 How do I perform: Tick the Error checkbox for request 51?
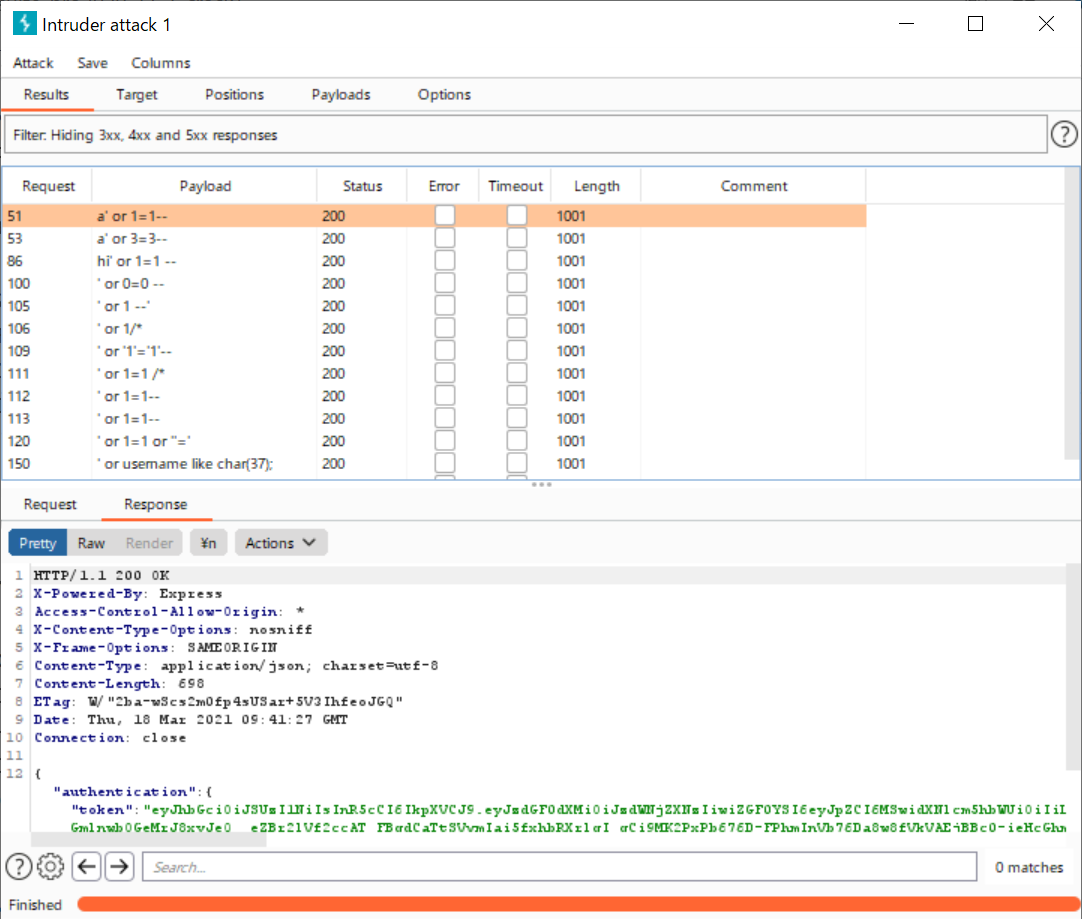(x=444, y=215)
